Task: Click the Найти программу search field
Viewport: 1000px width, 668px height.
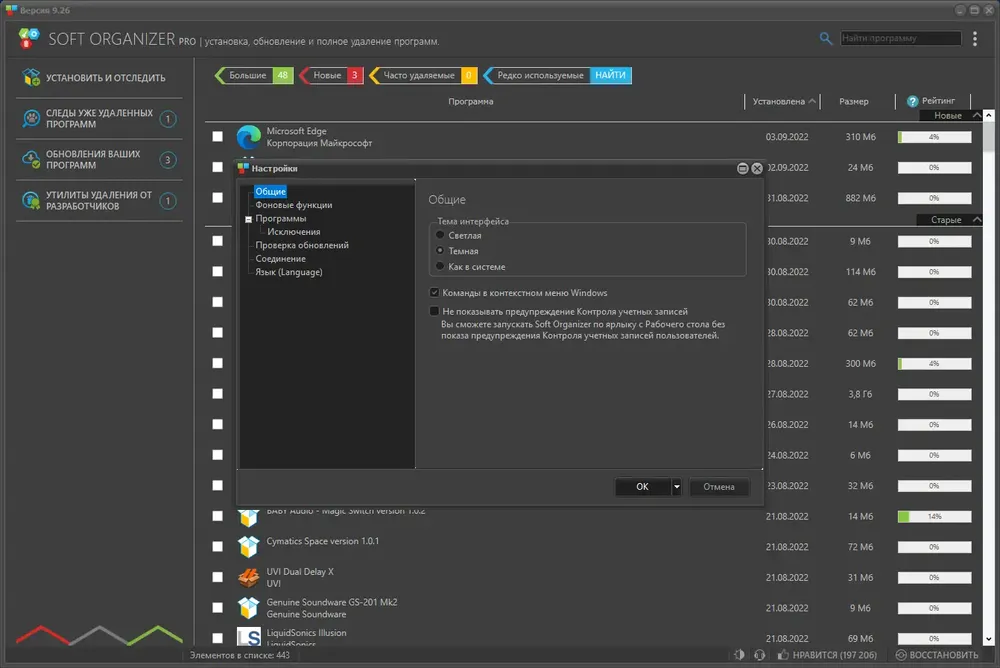Action: 900,38
